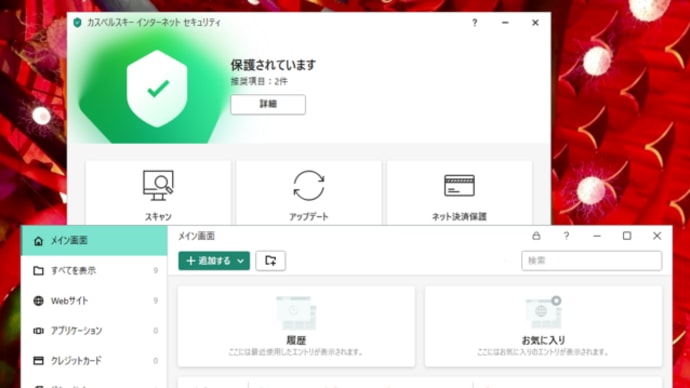This screenshot has height=388, width=690.
Task: Open Scan tile in Kaspersky Internet Security
Action: 158,193
